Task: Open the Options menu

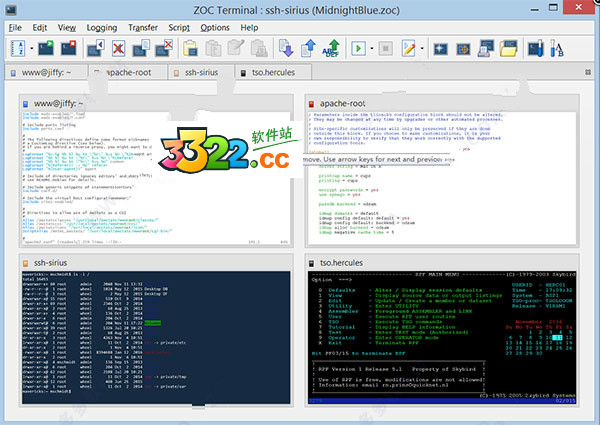Action: pyautogui.click(x=215, y=28)
